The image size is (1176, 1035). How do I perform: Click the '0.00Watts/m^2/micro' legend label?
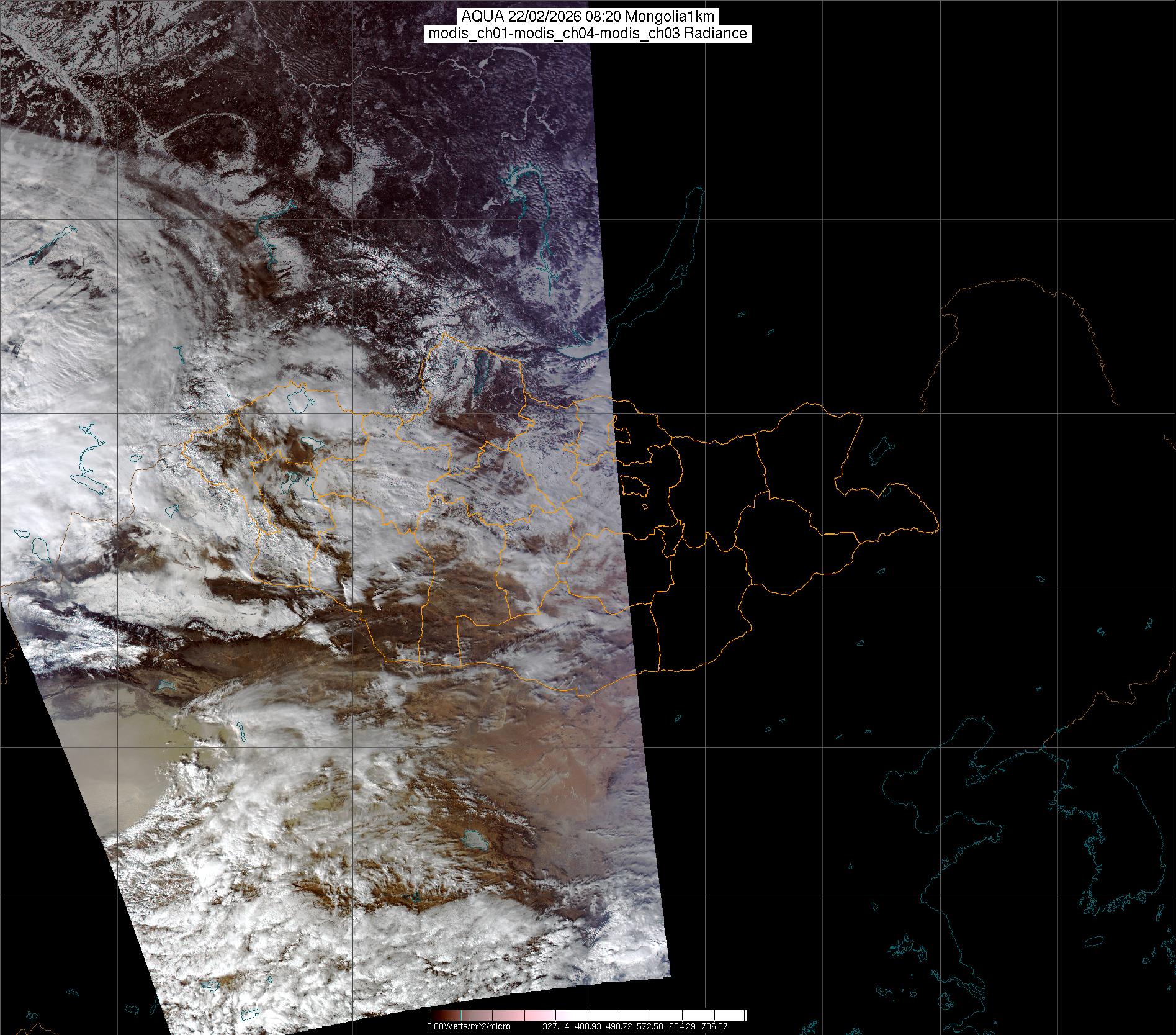click(469, 1026)
